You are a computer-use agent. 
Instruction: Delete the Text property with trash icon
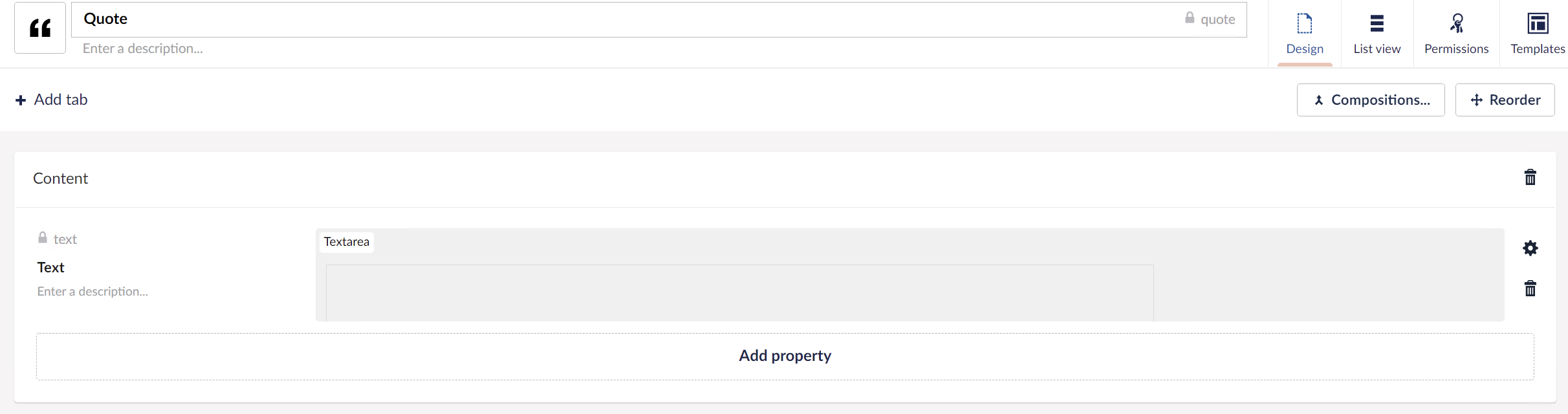tap(1530, 288)
